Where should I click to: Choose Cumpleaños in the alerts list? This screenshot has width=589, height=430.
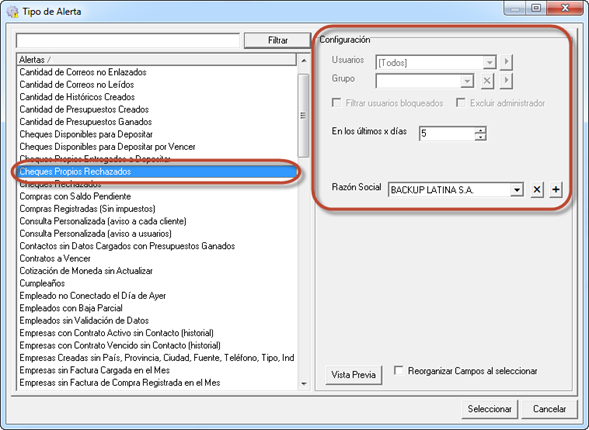(42, 283)
